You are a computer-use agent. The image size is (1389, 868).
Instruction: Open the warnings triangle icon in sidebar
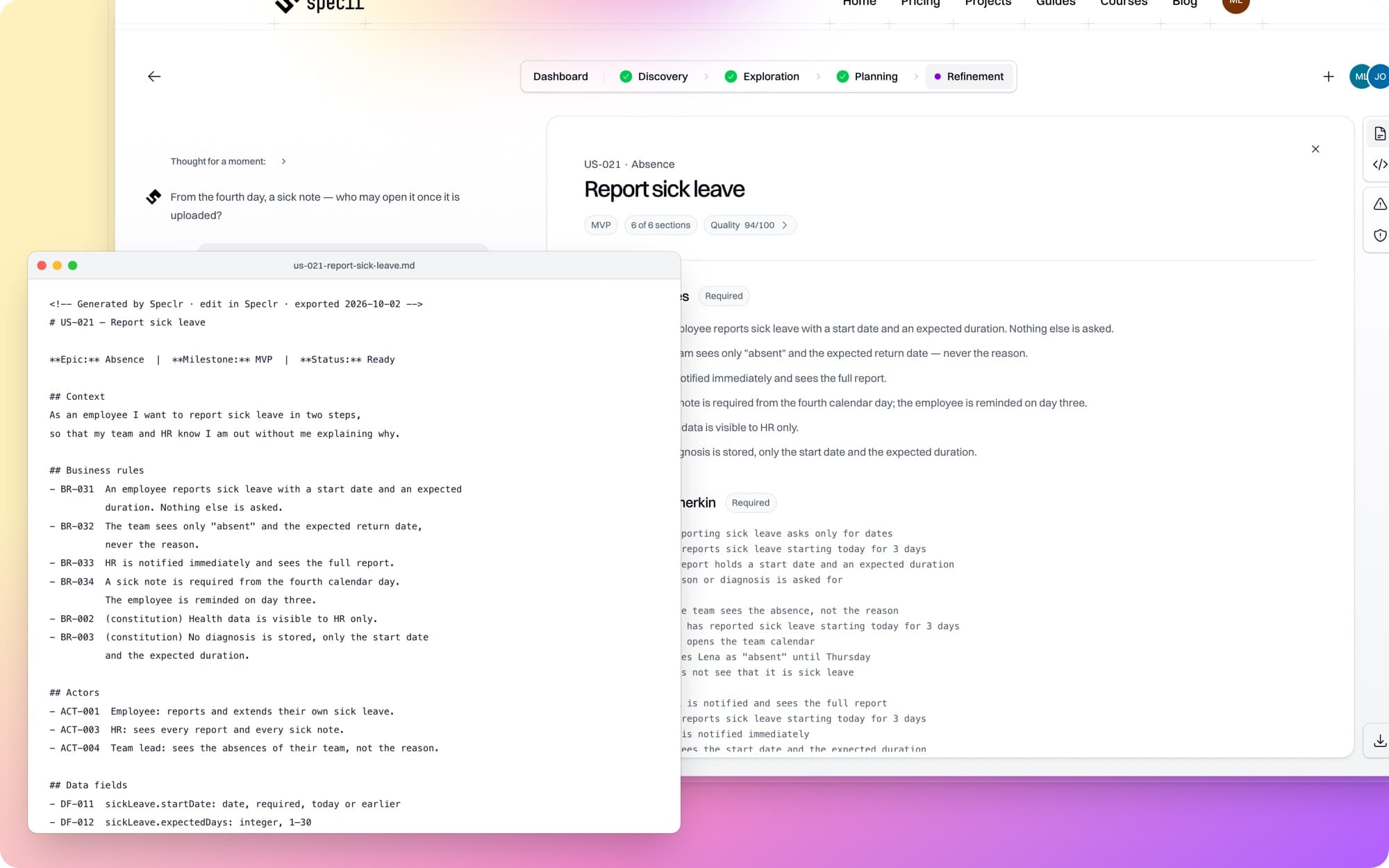[x=1379, y=204]
